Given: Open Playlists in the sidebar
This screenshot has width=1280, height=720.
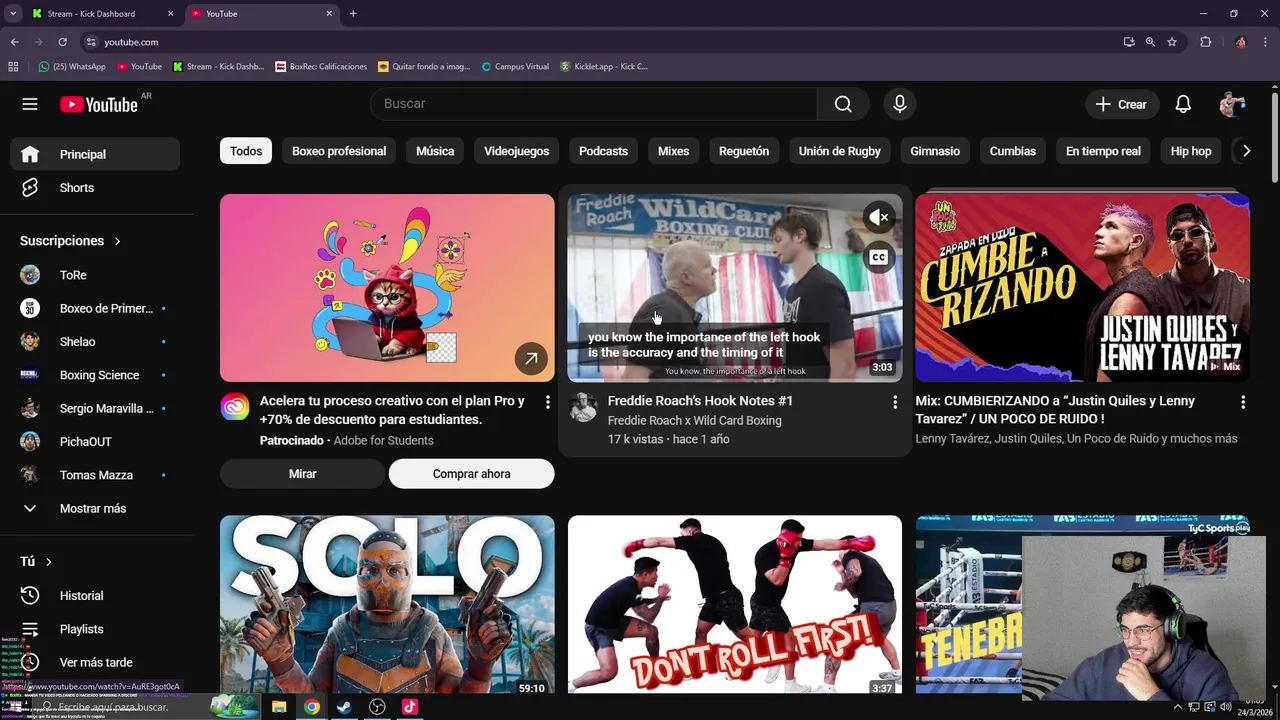Looking at the screenshot, I should pos(96,629).
